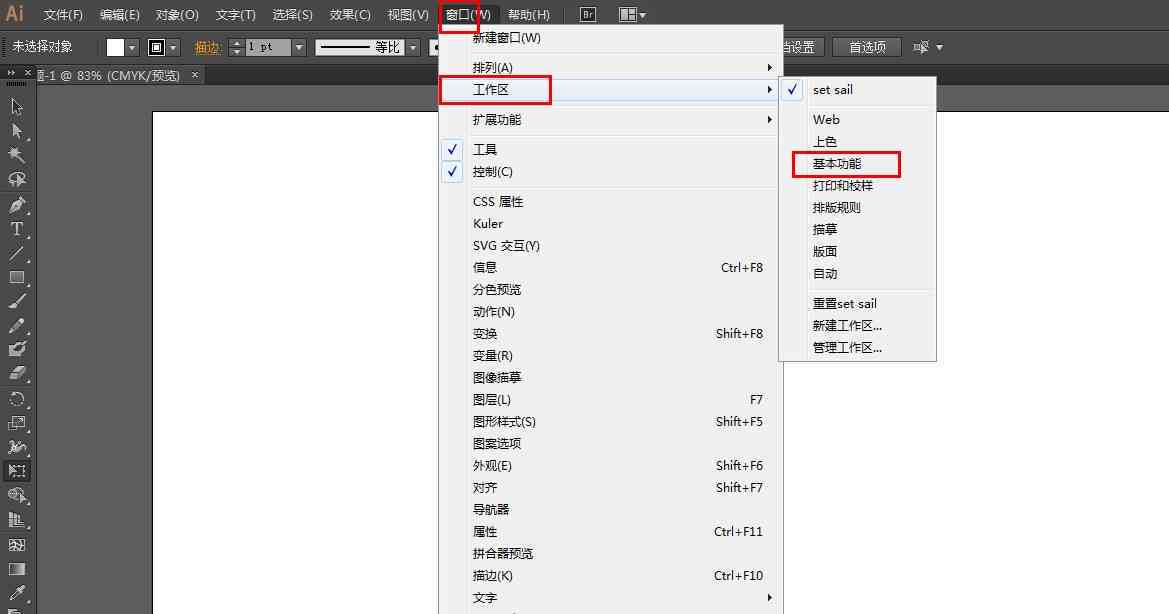
Task: Select the Pencil tool
Action: pyautogui.click(x=17, y=326)
